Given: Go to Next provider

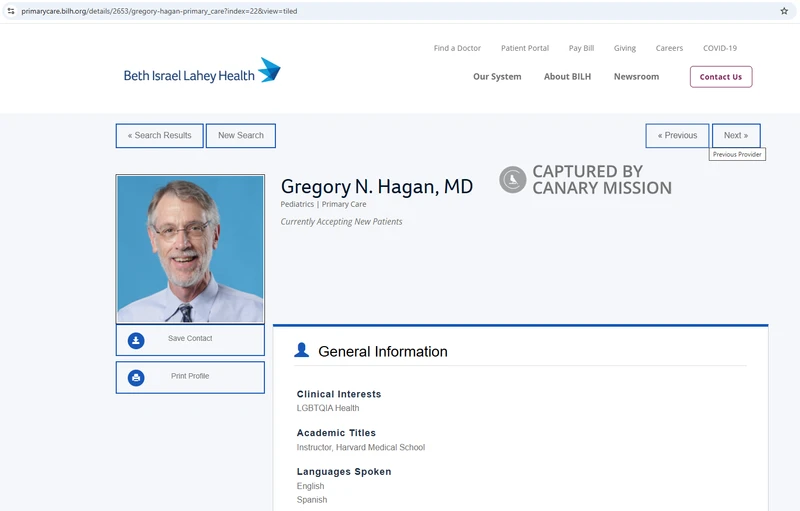Looking at the screenshot, I should coord(736,136).
